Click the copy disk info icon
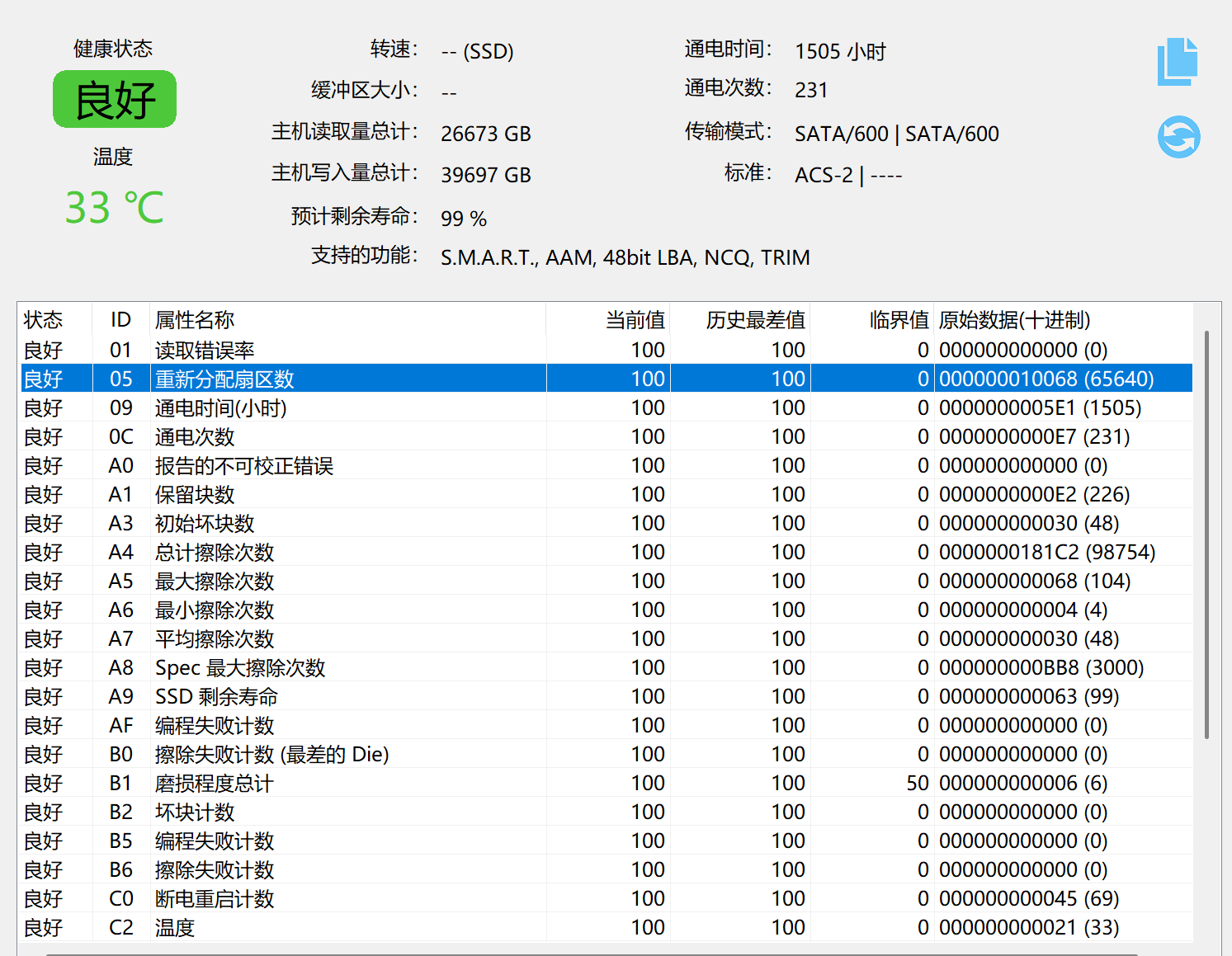 pos(1178,62)
